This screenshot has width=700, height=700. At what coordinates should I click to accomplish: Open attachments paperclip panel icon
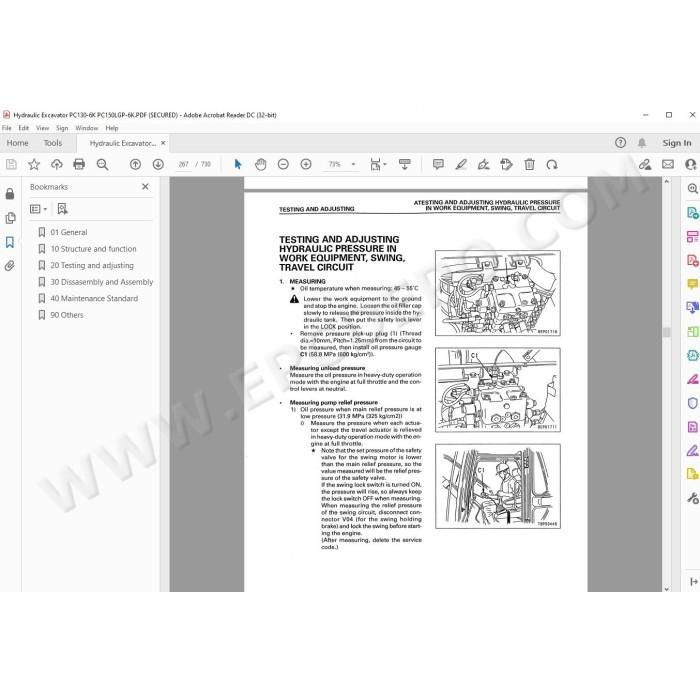10,267
